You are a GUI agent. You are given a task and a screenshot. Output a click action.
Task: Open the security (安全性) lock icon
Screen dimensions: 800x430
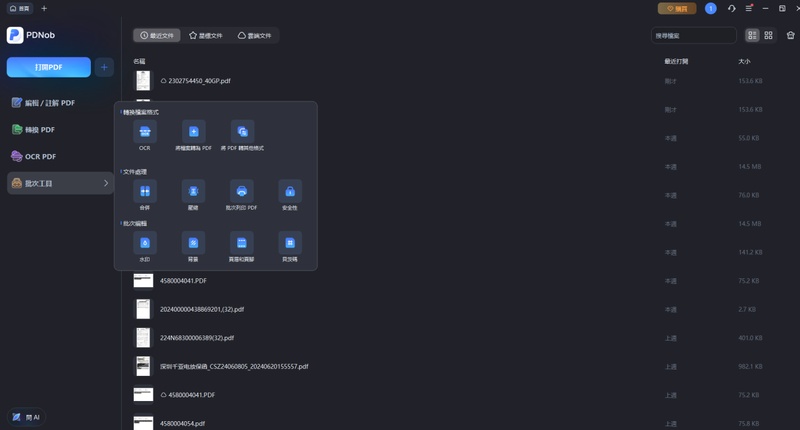pyautogui.click(x=290, y=191)
